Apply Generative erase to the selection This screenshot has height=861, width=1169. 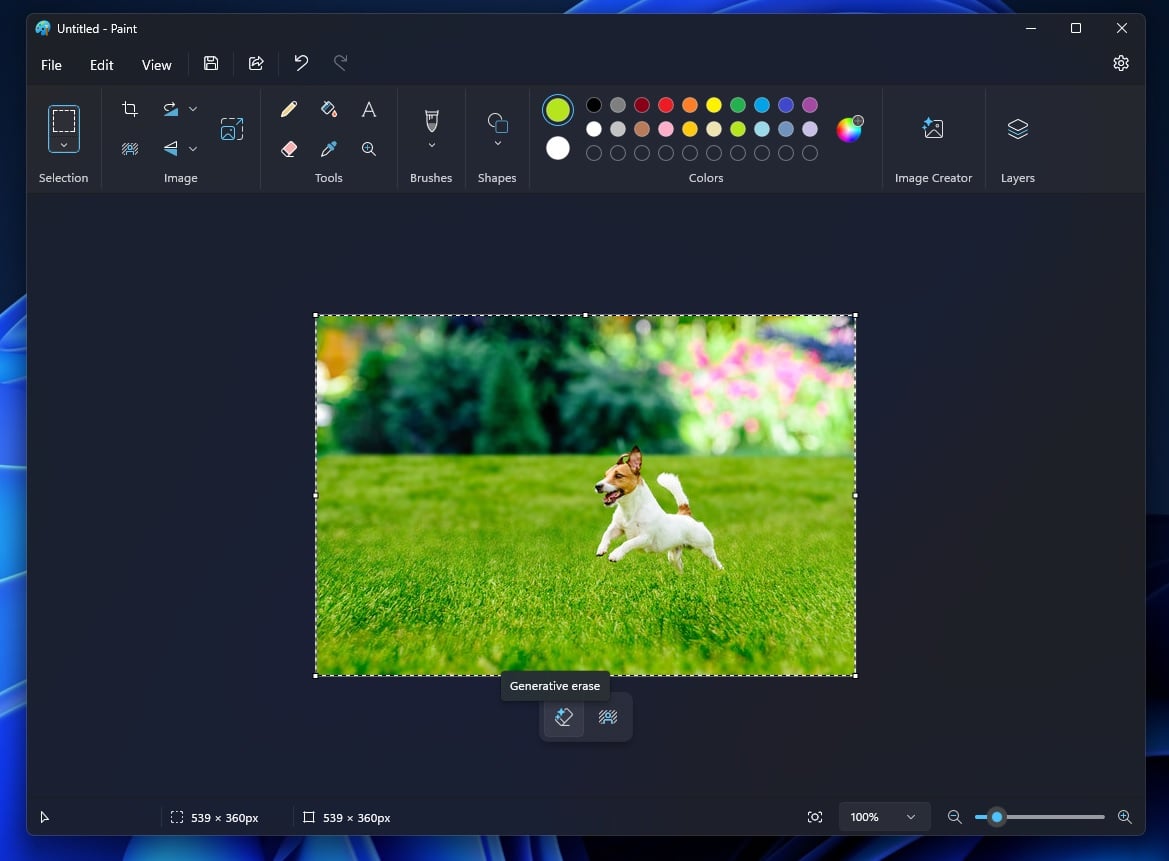pyautogui.click(x=563, y=717)
